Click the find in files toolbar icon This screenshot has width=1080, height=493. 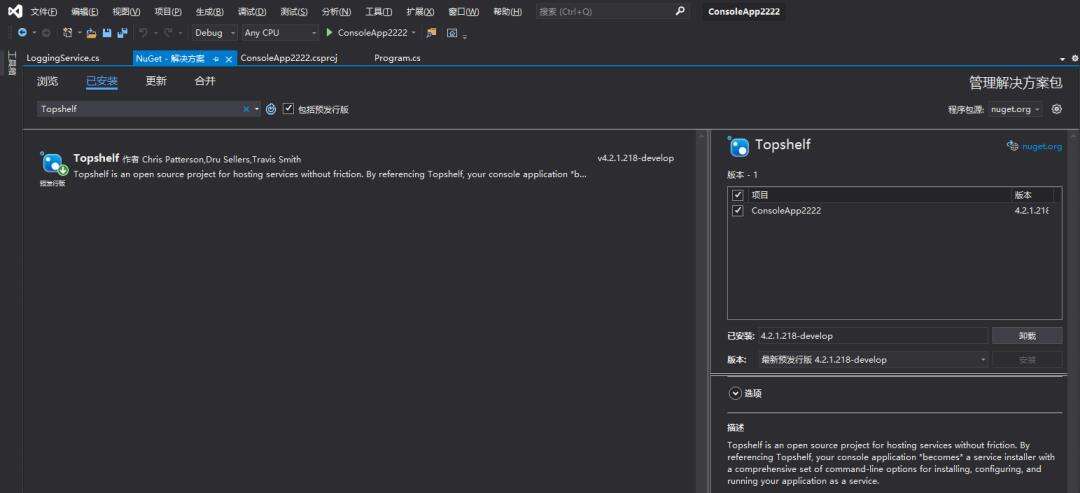(431, 32)
